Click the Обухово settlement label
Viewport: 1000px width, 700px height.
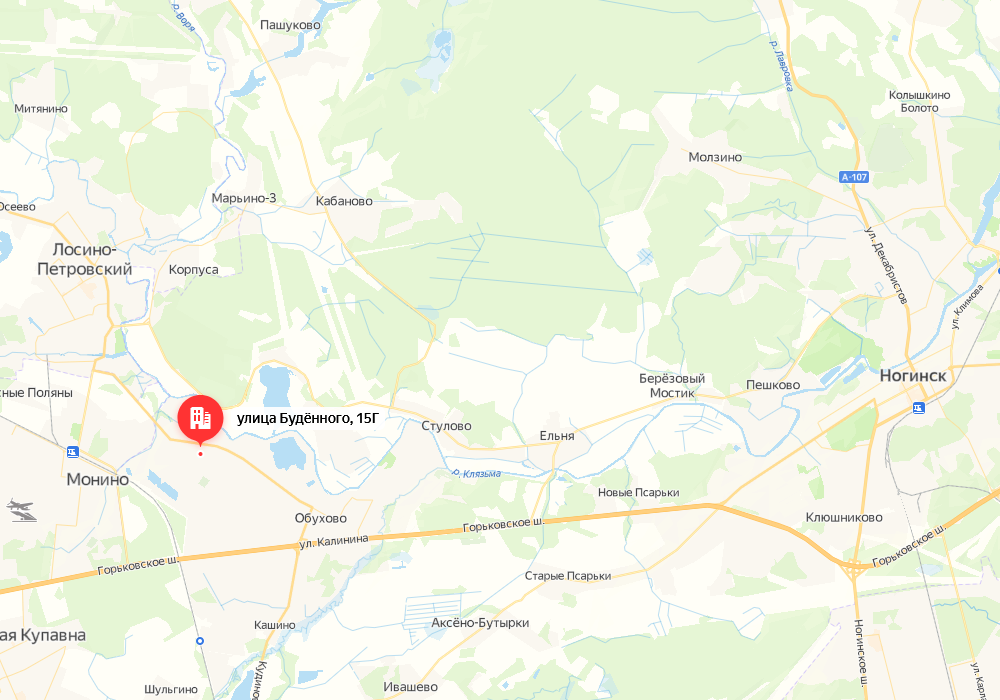(x=320, y=518)
